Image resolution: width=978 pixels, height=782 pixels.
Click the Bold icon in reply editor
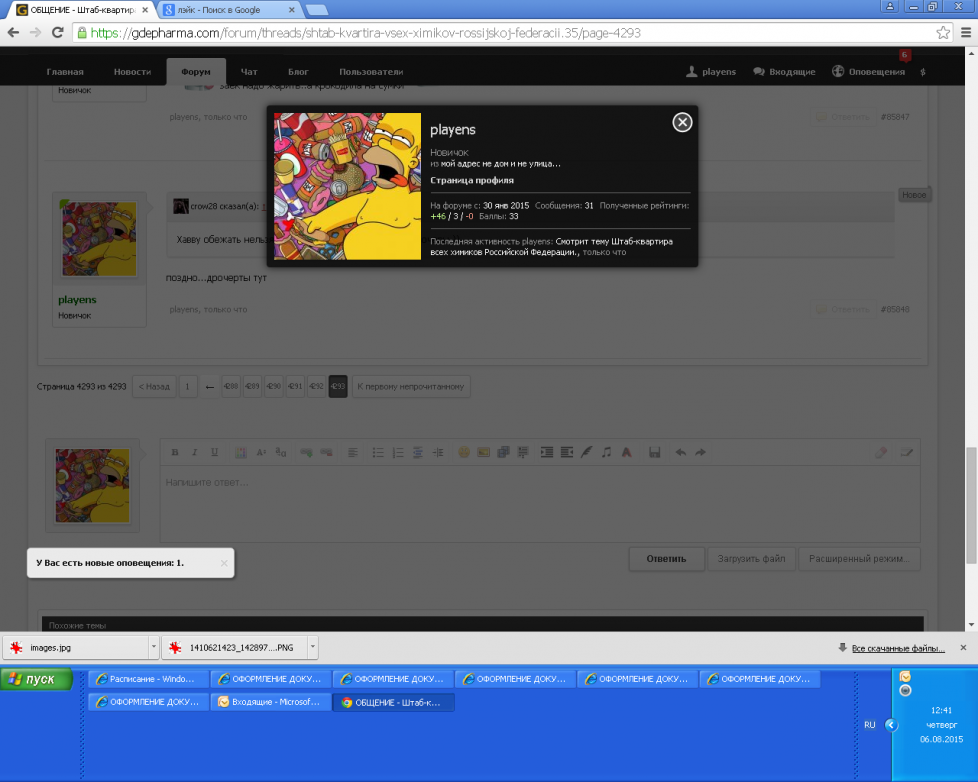[x=175, y=452]
